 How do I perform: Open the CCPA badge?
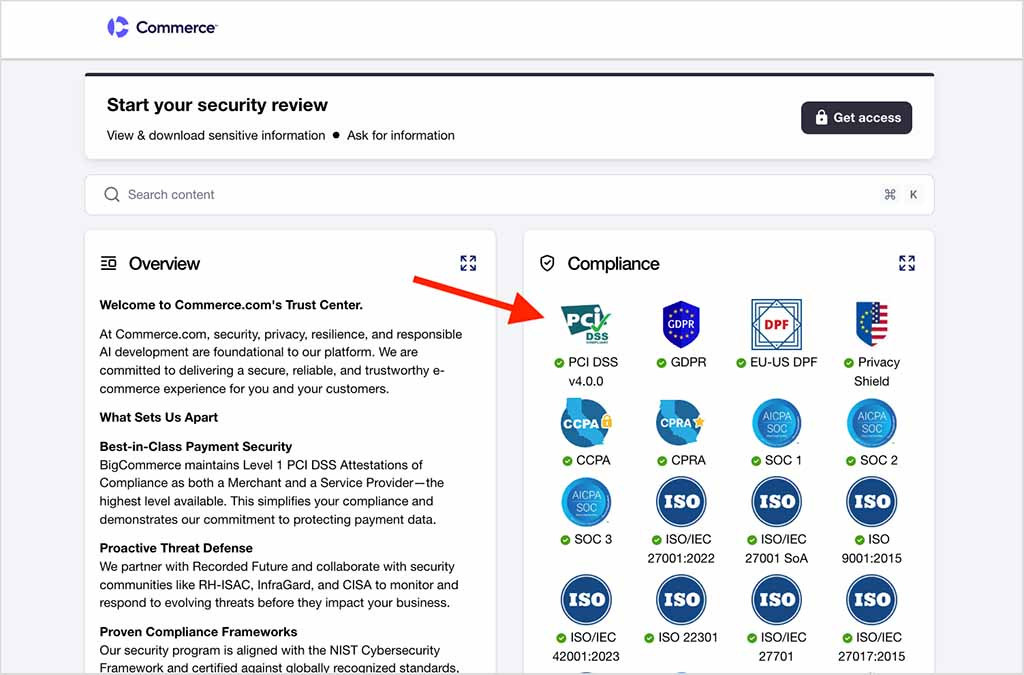pos(586,422)
